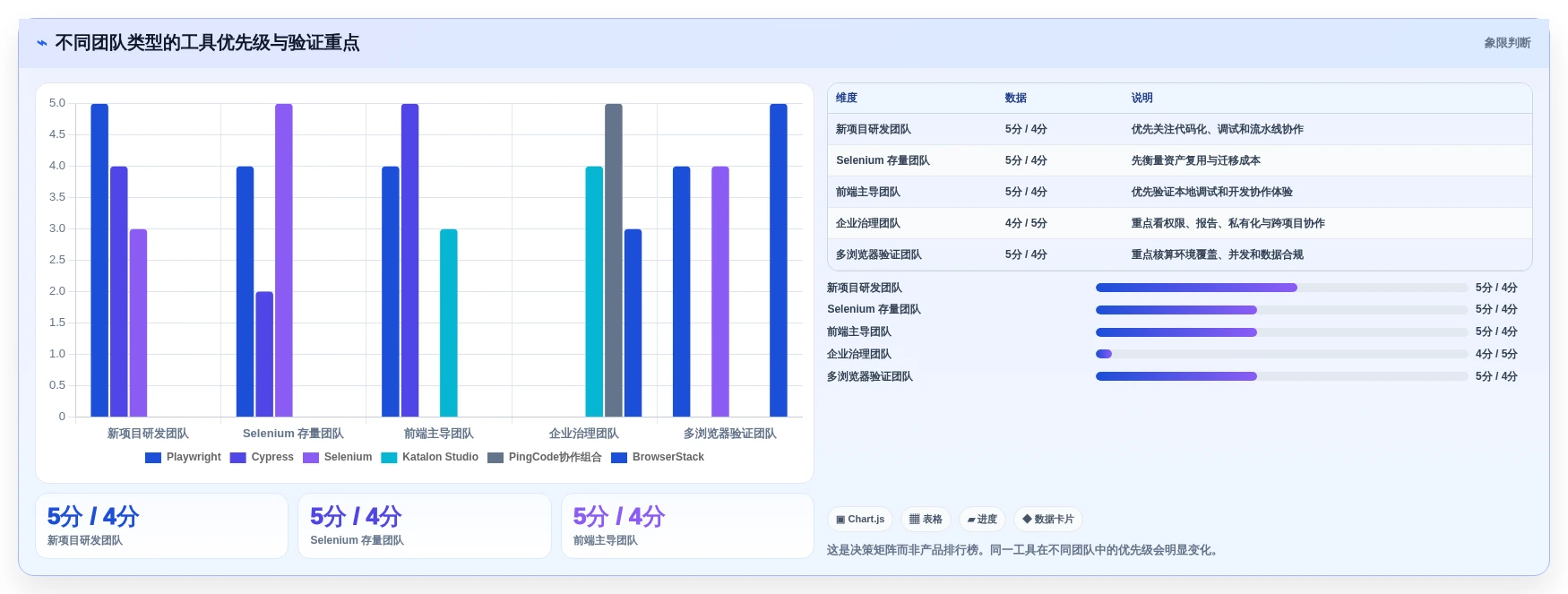The image size is (1568, 594).
Task: Click Playwright bar in 新项目研发团队 group
Action: point(99,260)
